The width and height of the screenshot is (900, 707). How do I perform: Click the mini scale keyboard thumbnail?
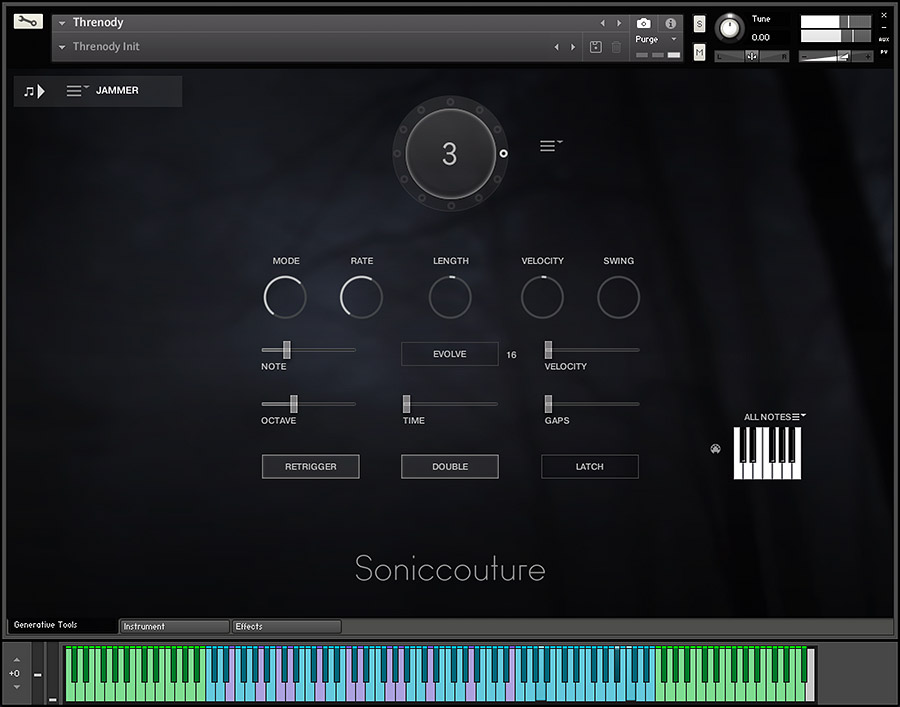767,453
